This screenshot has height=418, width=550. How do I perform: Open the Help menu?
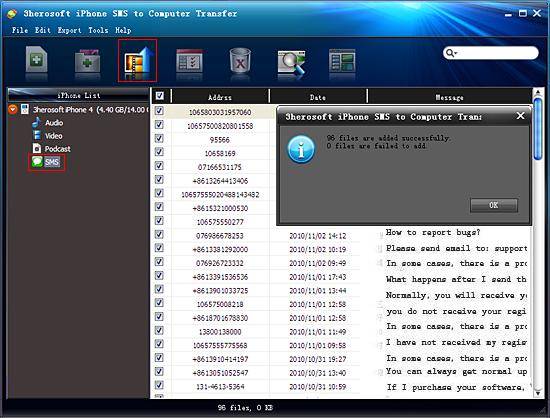tap(123, 30)
